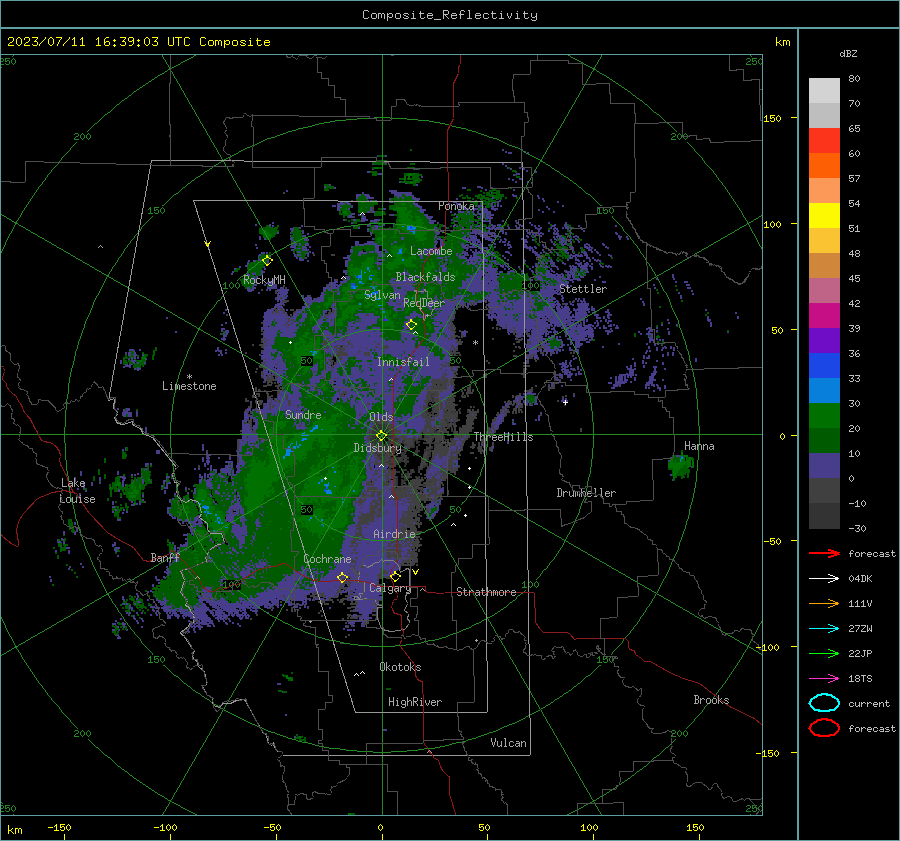
Task: Click the bright yellow 54 dBZ swatch
Action: point(824,215)
